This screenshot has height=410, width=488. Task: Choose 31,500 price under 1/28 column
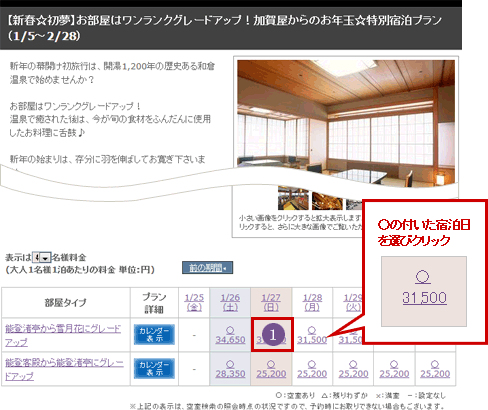point(312,339)
